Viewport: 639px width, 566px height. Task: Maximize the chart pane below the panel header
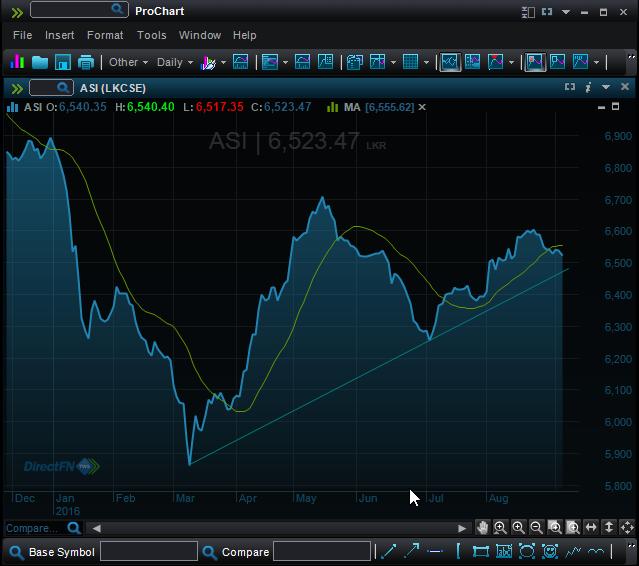tap(615, 107)
